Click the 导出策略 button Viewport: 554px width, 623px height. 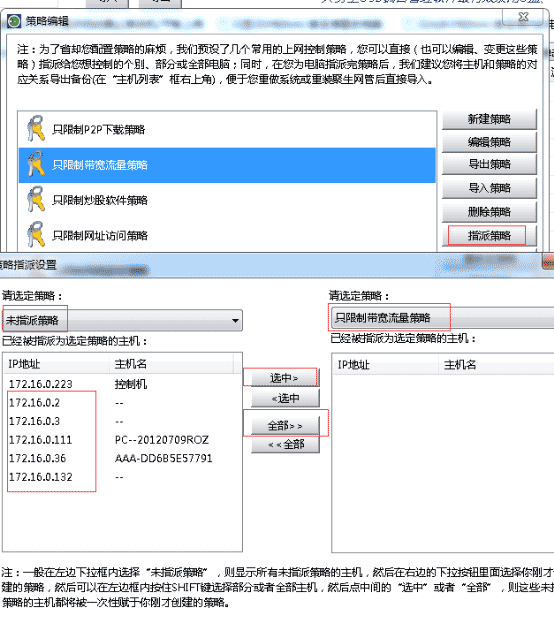point(489,164)
